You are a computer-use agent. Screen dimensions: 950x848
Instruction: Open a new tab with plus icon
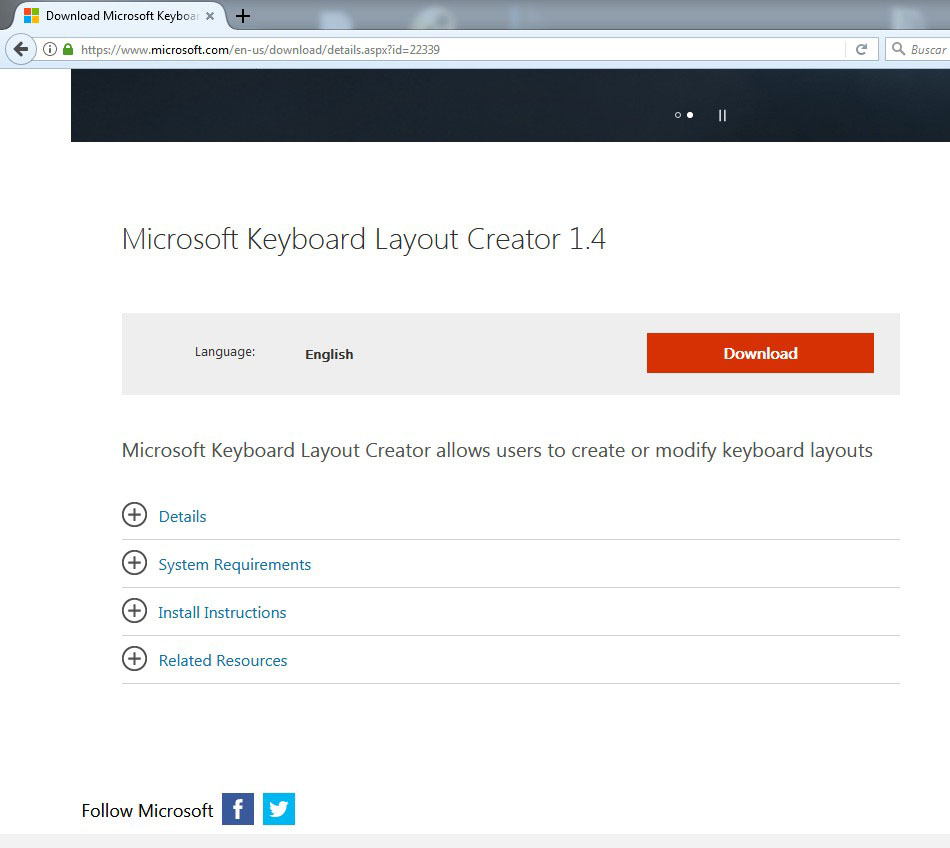(242, 16)
